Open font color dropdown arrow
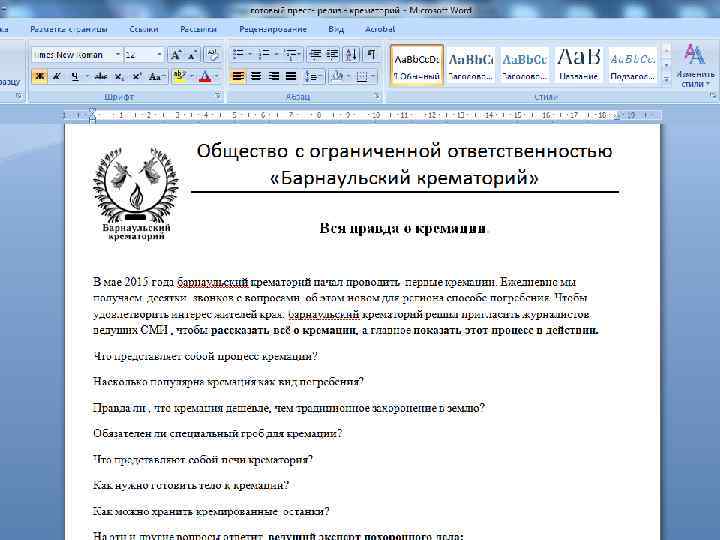Viewport: 720px width, 540px height. pos(217,76)
